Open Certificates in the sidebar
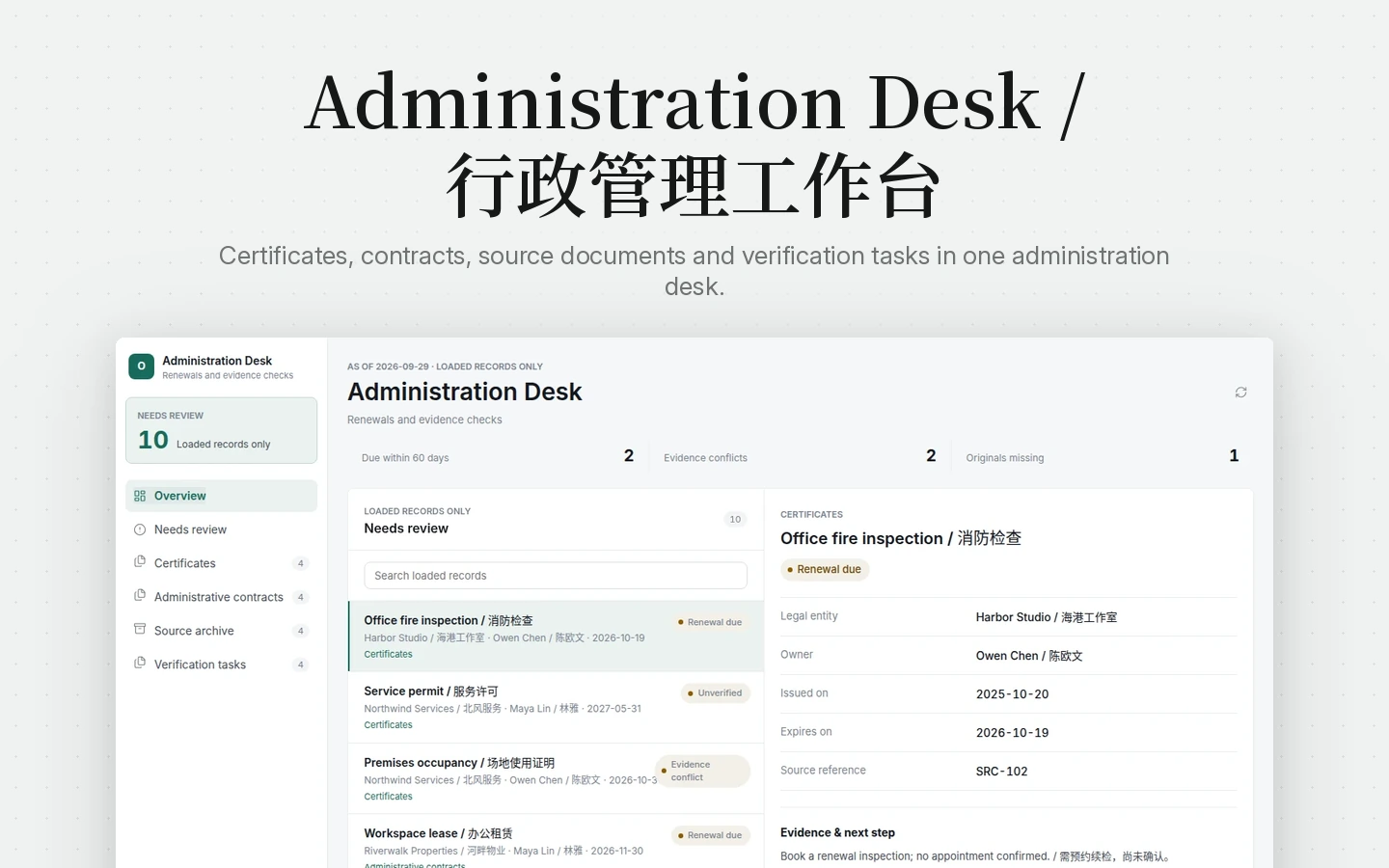This screenshot has height=868, width=1389. click(x=221, y=563)
